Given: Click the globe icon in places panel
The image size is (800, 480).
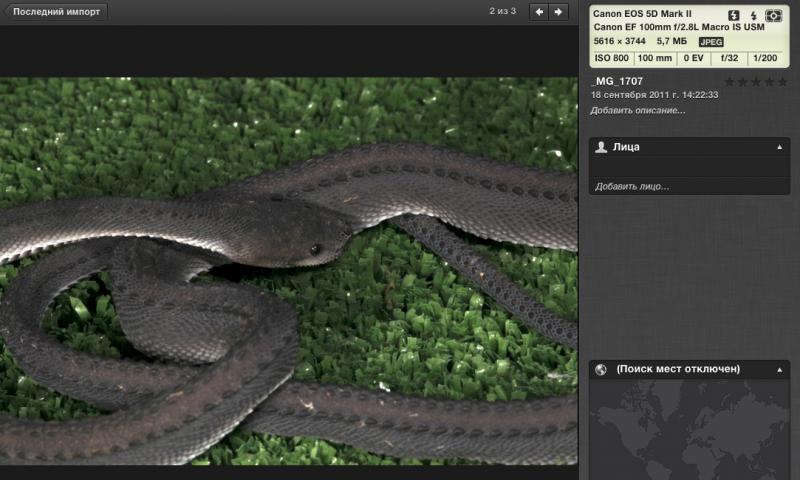Looking at the screenshot, I should (601, 370).
